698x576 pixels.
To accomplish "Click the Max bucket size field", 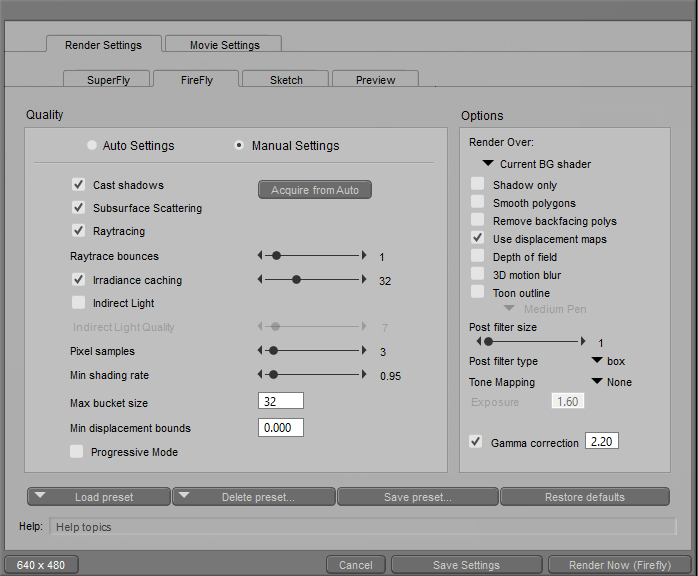I will [281, 401].
